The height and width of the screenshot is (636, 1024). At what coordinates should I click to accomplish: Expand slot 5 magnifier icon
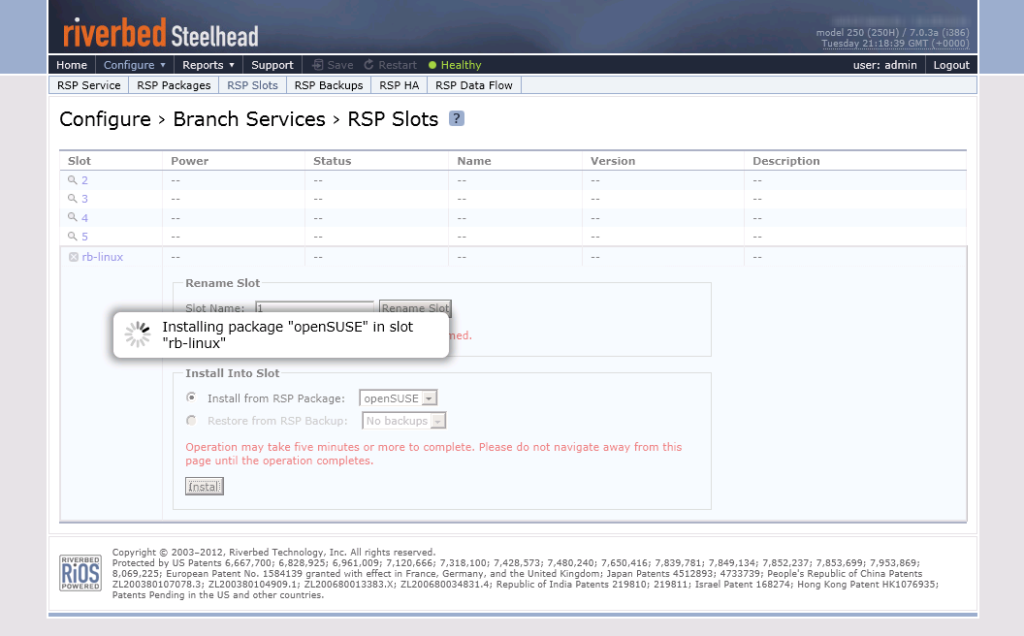(72, 236)
